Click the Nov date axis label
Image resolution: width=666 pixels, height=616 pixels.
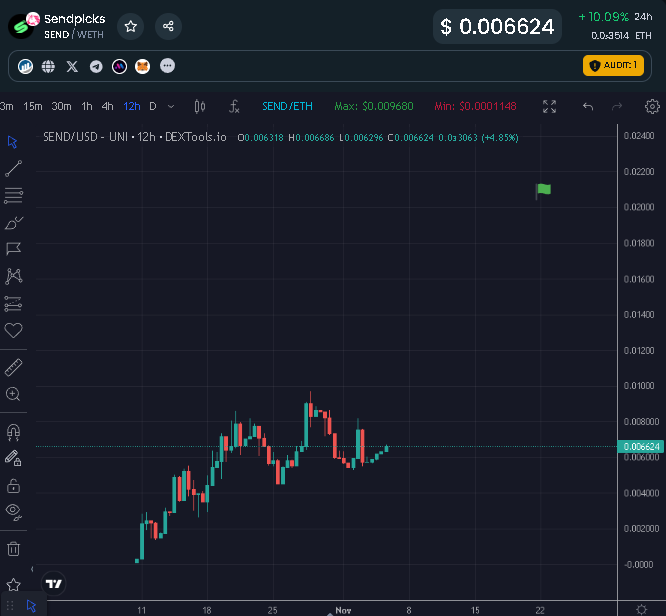coord(343,610)
